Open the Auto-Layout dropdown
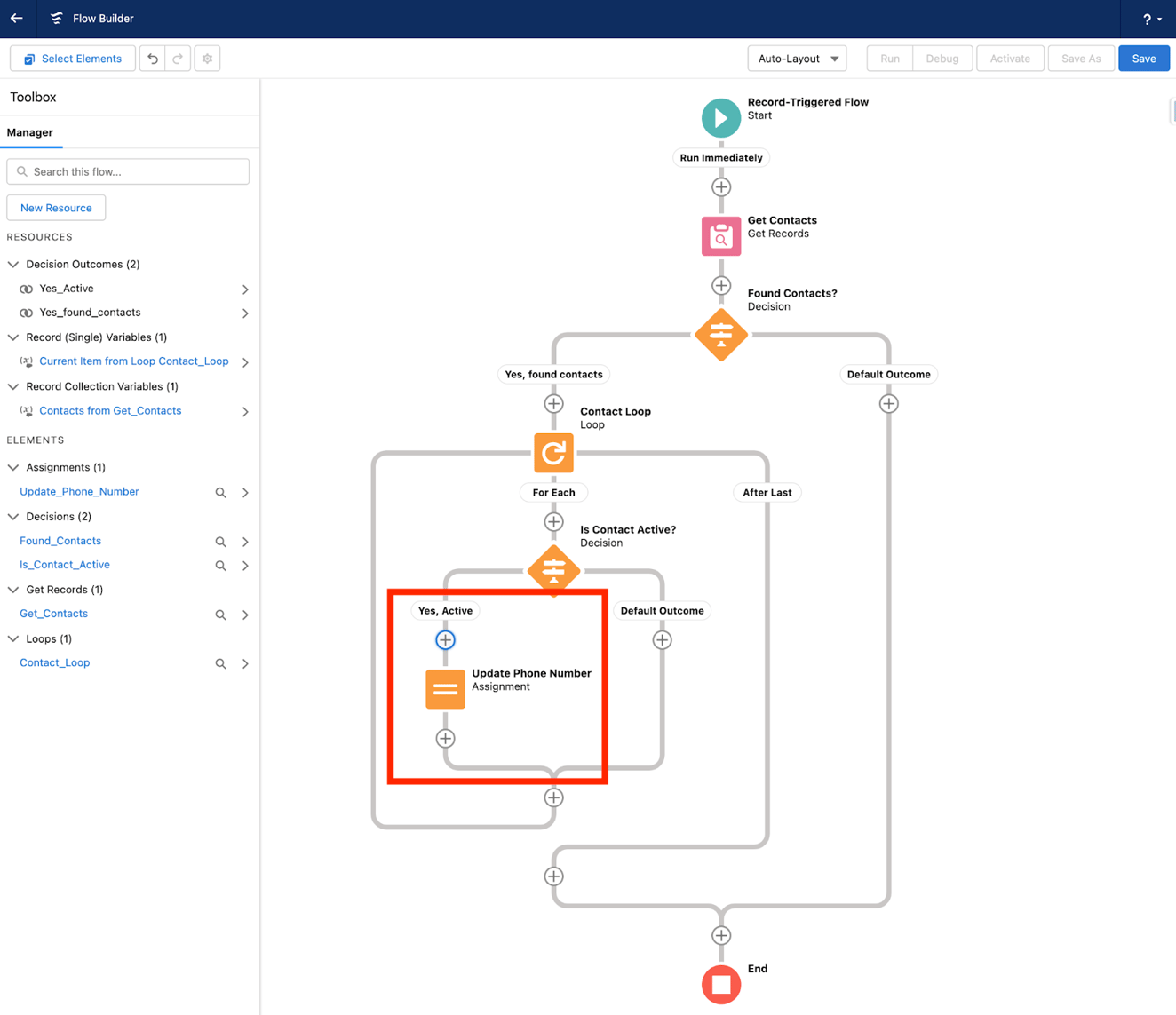Screen dimensions: 1176x1015 [x=797, y=58]
